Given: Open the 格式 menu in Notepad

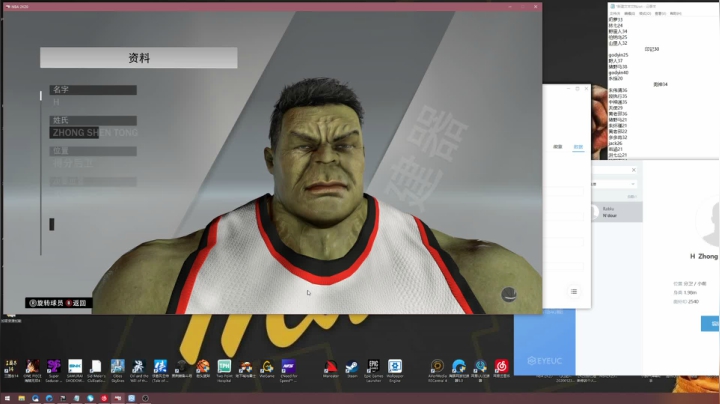Looking at the screenshot, I should tap(645, 13).
